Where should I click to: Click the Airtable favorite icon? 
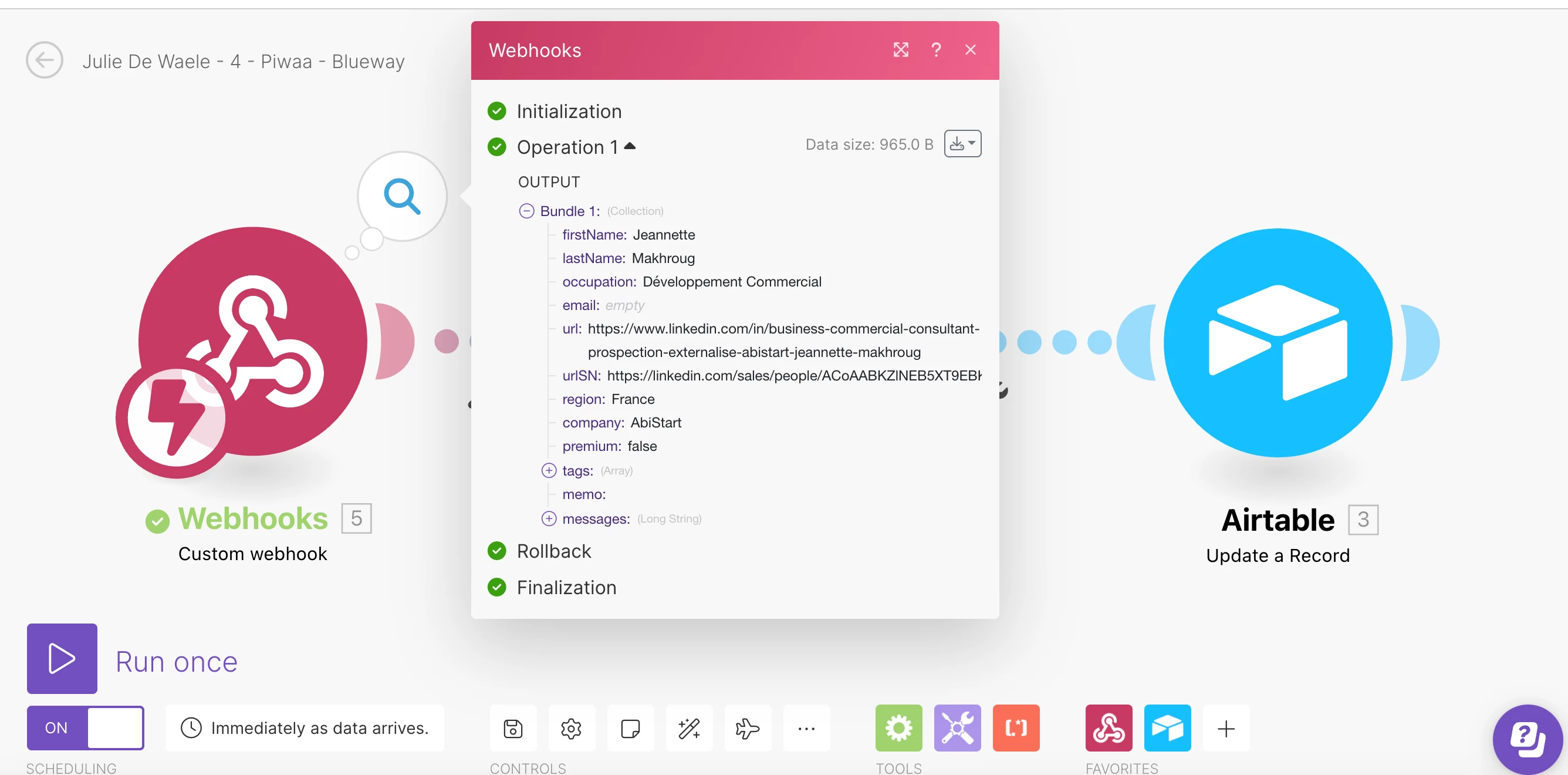tap(1167, 728)
